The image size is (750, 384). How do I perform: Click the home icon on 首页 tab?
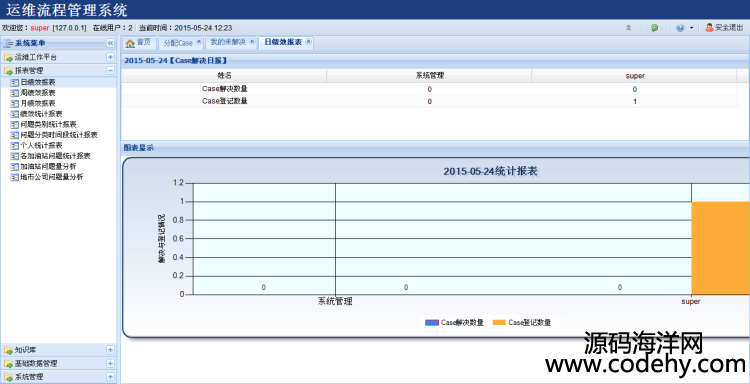coord(130,44)
